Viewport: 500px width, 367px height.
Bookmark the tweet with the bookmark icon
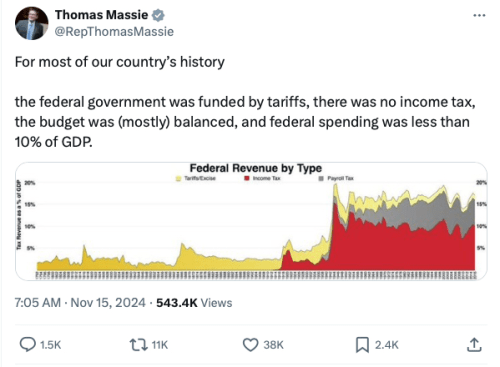(362, 345)
